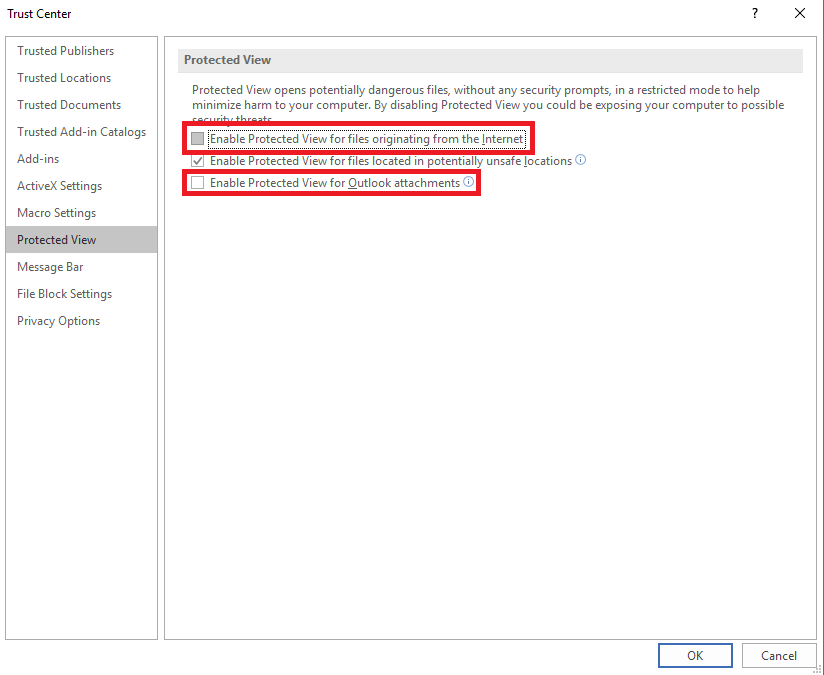
Task: Enable Protected View for Outlook attachments
Action: (x=198, y=183)
